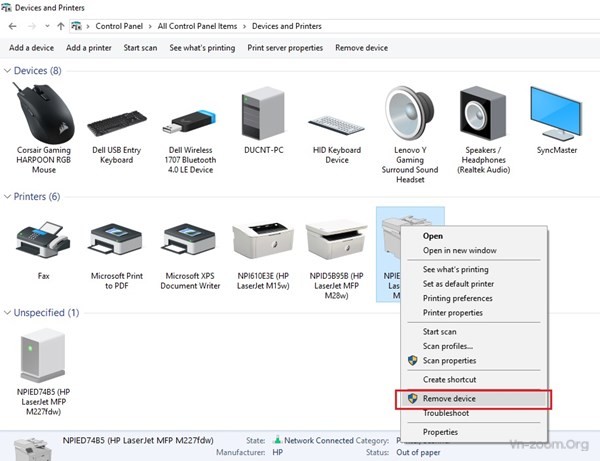Screen dimensions: 600x461
Task: Select NPID5B95B HP LaserJet MFP M28w printer
Action: click(x=337, y=240)
